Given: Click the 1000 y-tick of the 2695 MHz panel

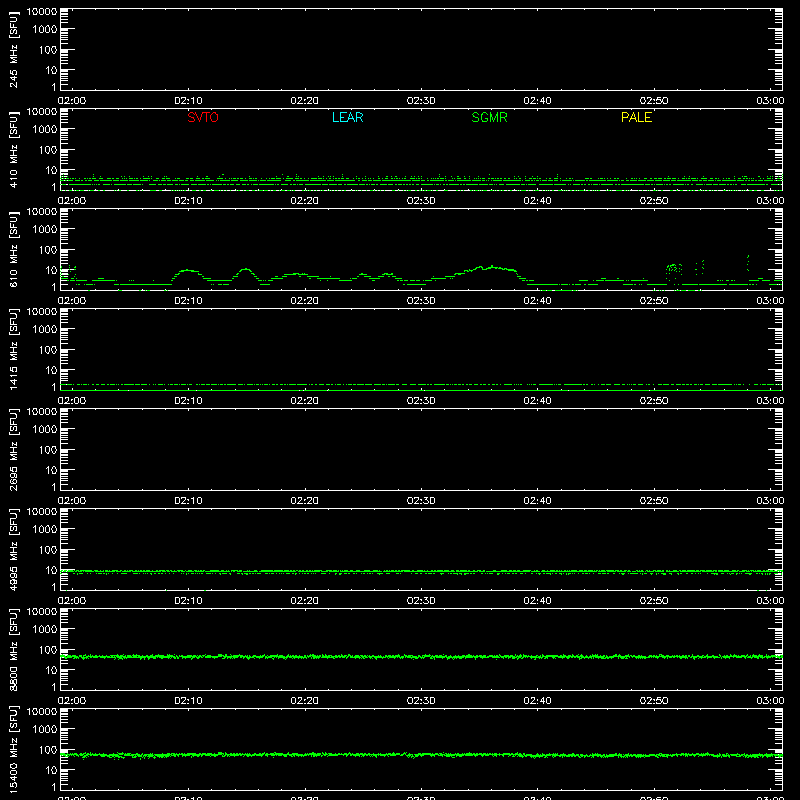Looking at the screenshot, I should pos(45,430).
